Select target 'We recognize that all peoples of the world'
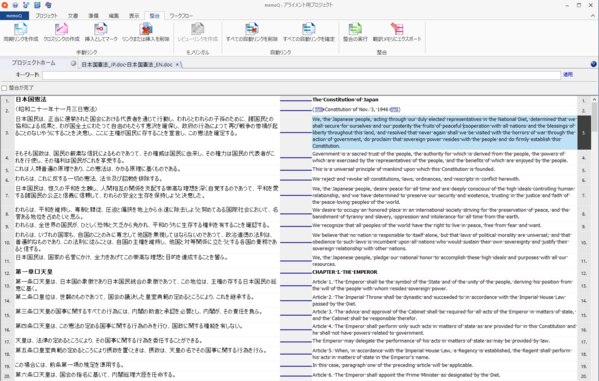The image size is (599, 381). pos(427,225)
